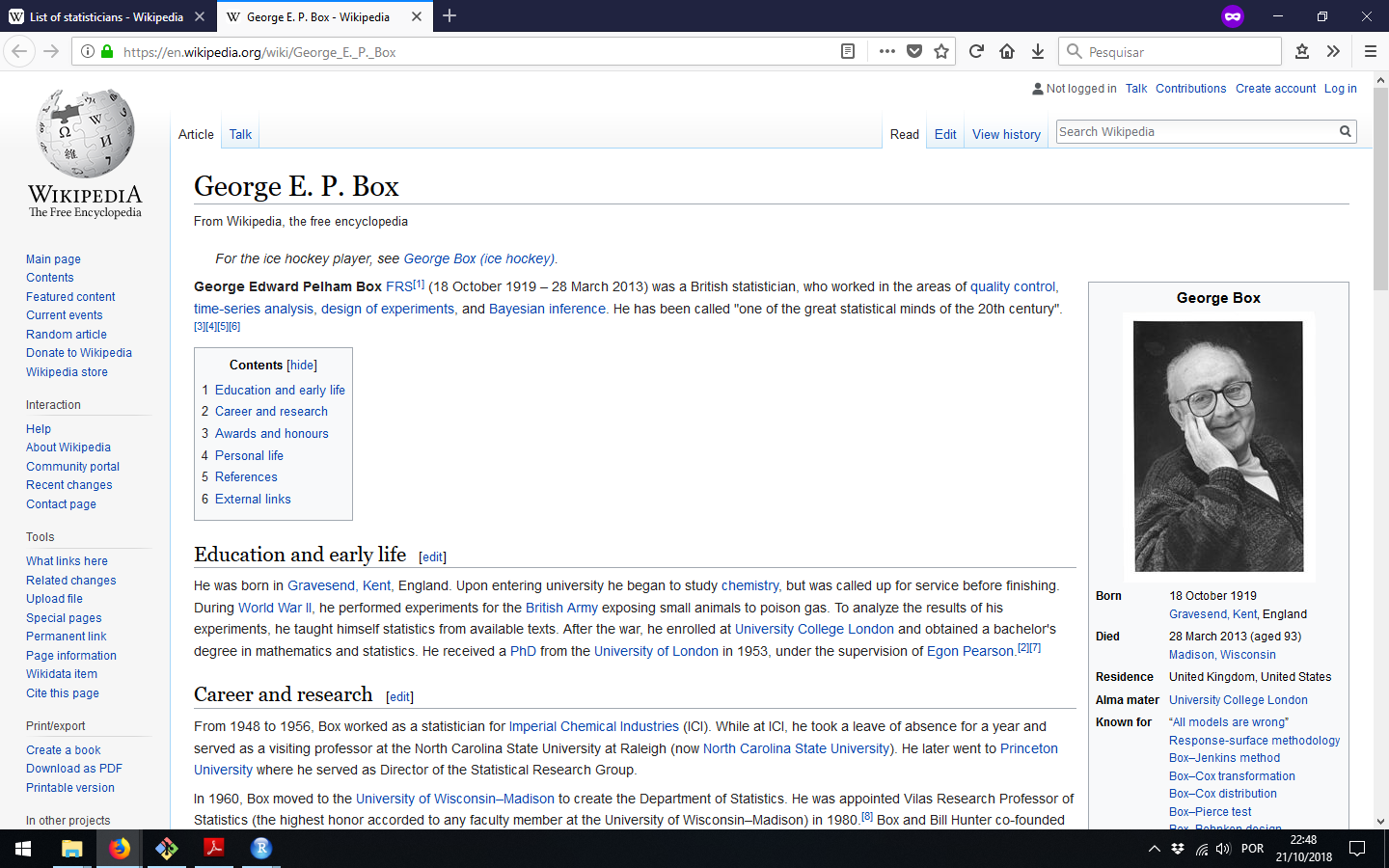Click the Create account link
1389x868 pixels.
pos(1275,89)
